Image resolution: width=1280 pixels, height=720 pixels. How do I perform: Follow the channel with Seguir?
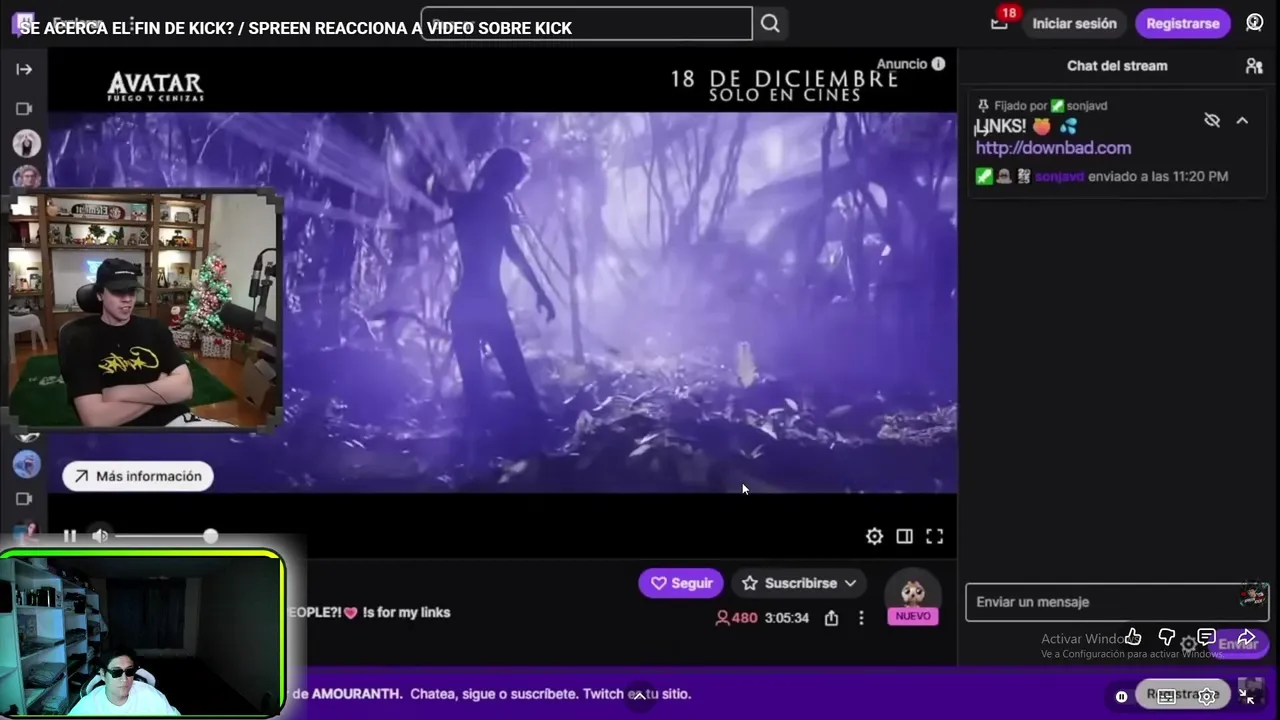(681, 583)
